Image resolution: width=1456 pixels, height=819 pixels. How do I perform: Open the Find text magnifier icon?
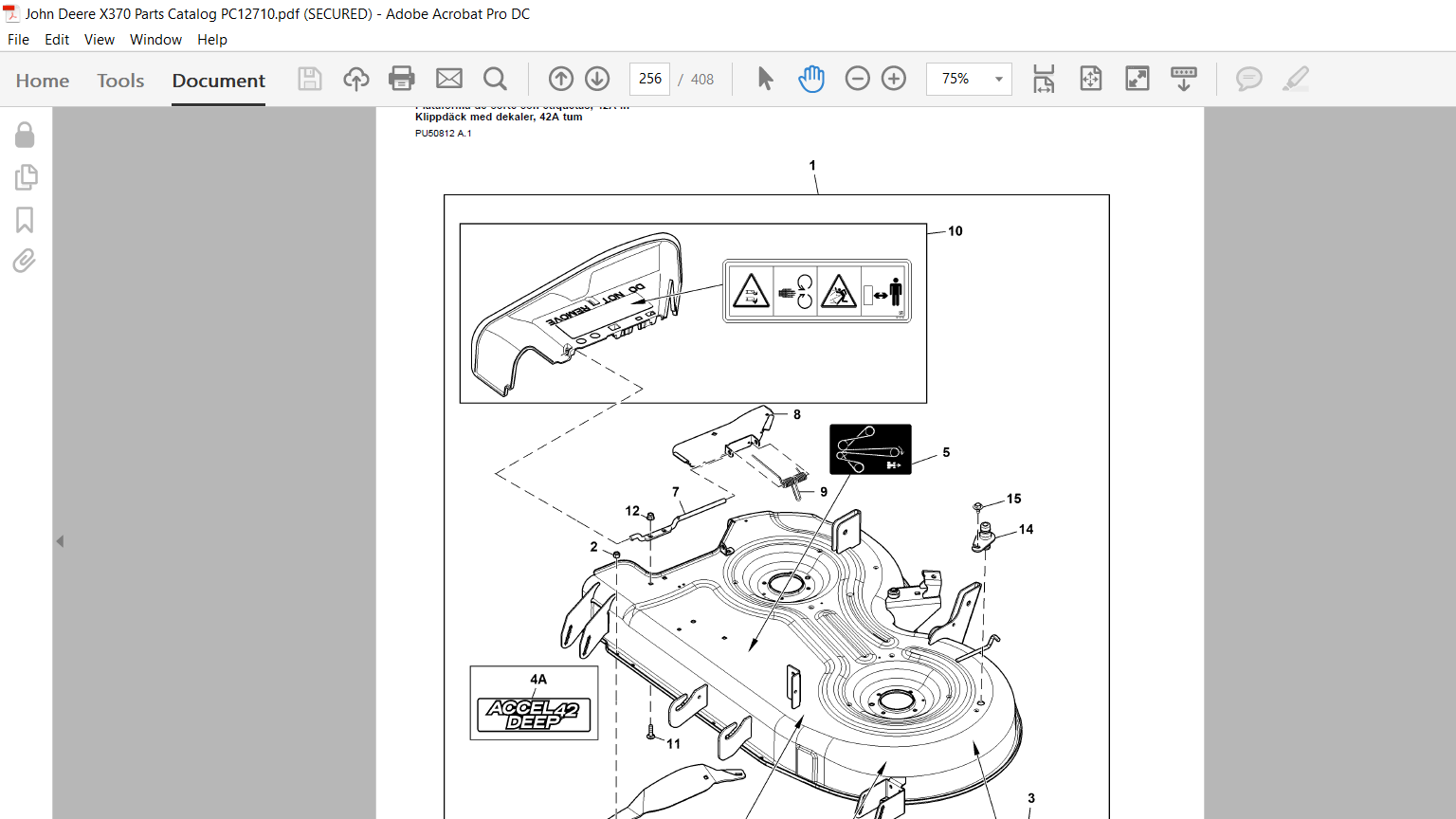pyautogui.click(x=495, y=79)
